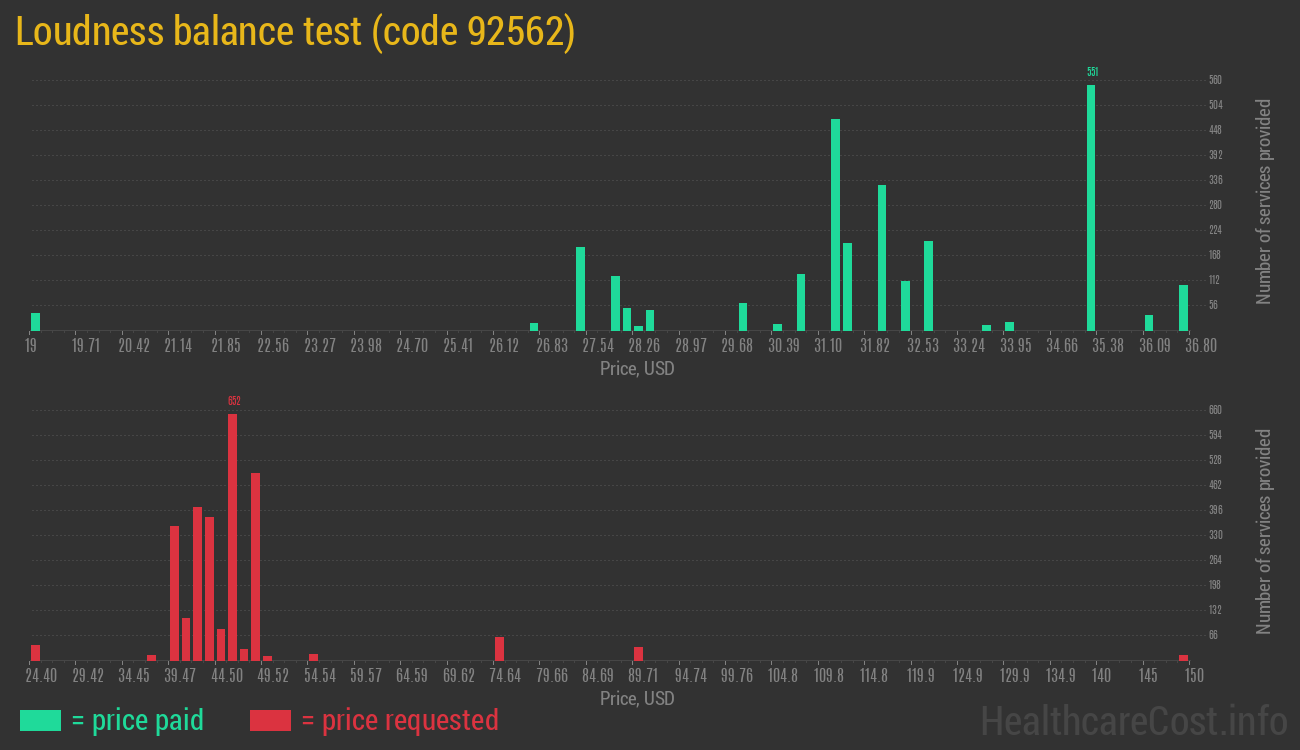Select the small red bar near price 89.71

pyautogui.click(x=637, y=653)
